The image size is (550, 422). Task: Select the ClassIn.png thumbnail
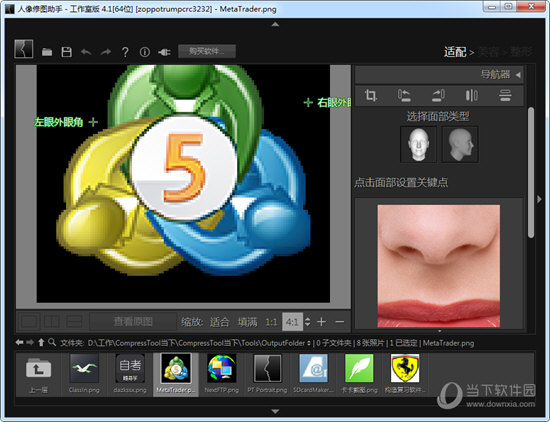[84, 375]
